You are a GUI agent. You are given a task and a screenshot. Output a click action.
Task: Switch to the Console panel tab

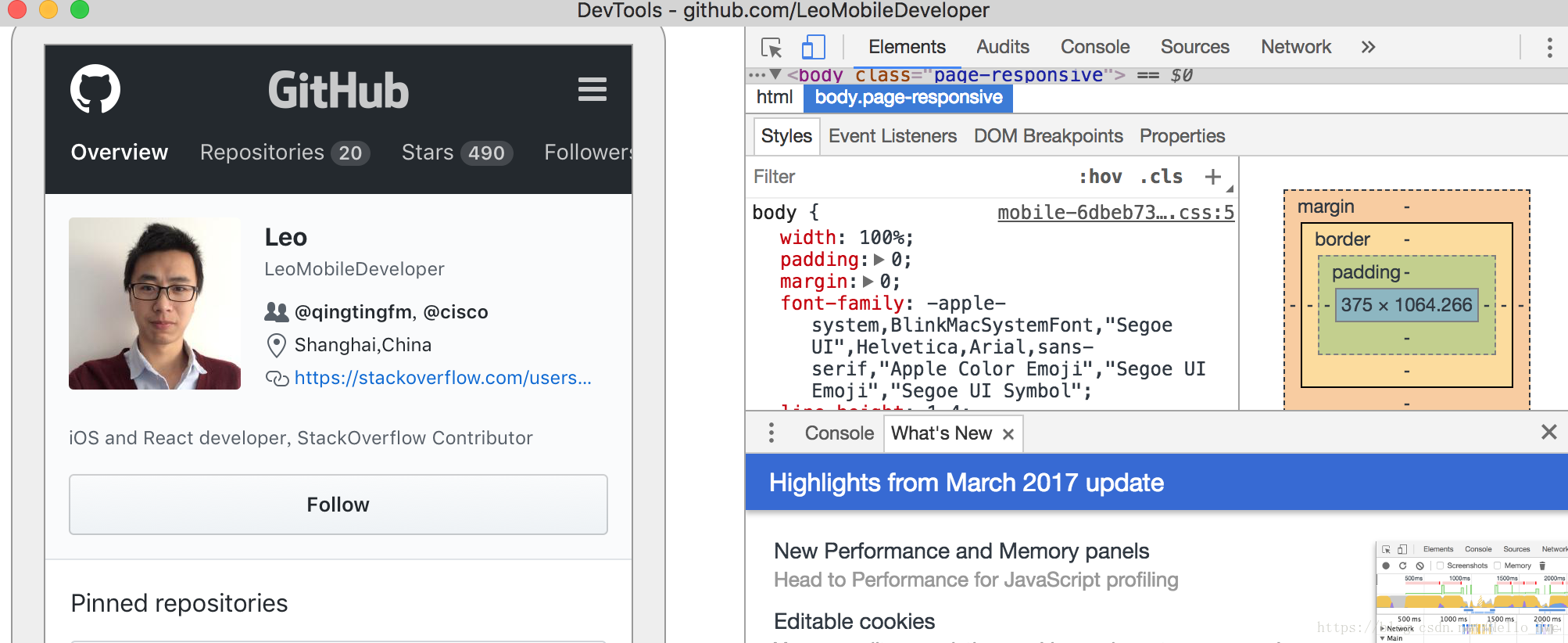(x=1094, y=47)
